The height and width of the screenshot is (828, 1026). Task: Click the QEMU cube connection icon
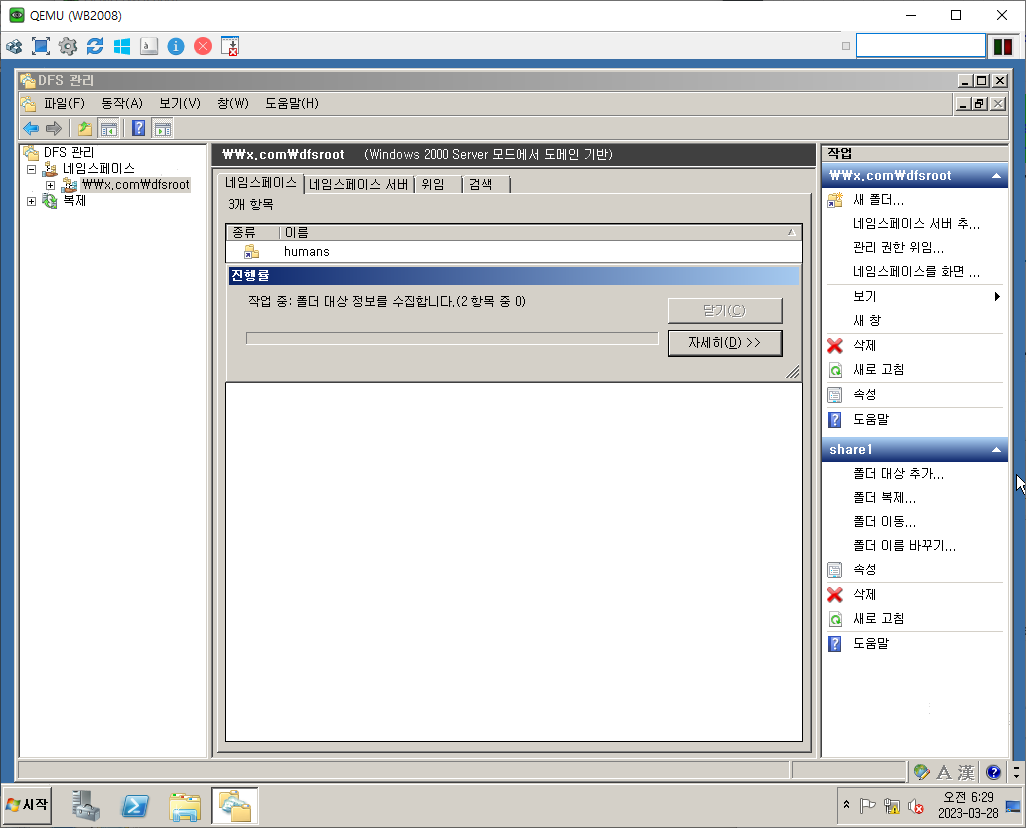[x=14, y=46]
